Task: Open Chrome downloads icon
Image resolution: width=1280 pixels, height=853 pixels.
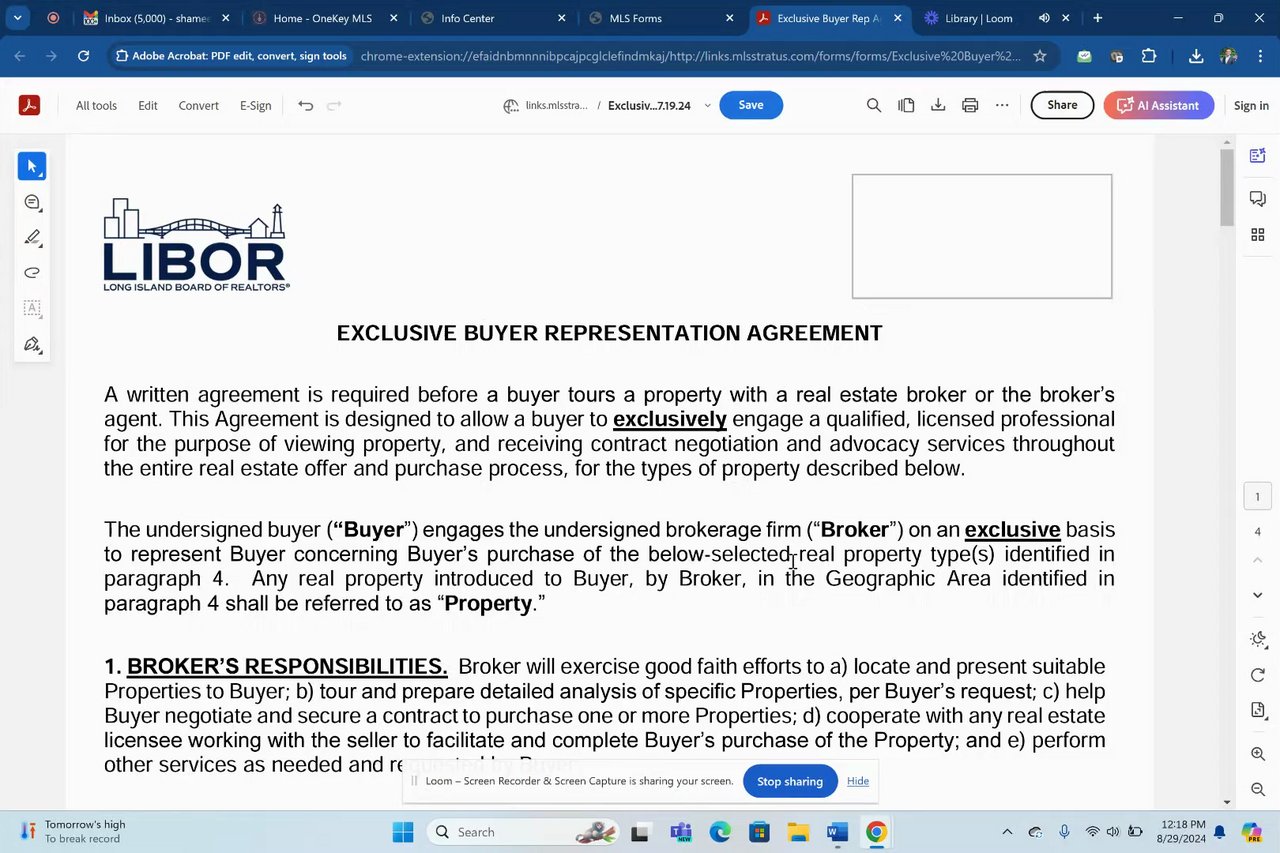Action: tap(1196, 56)
